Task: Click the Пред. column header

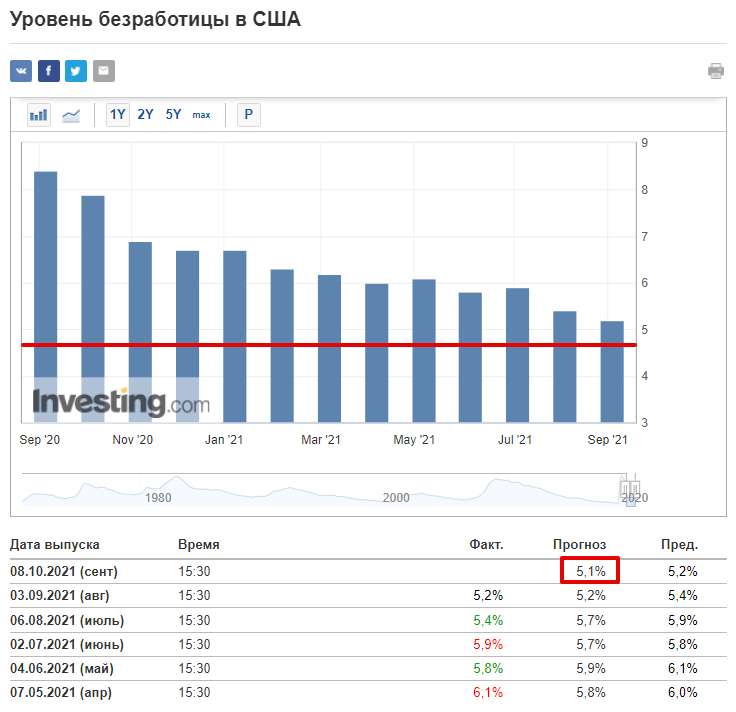Action: click(679, 544)
